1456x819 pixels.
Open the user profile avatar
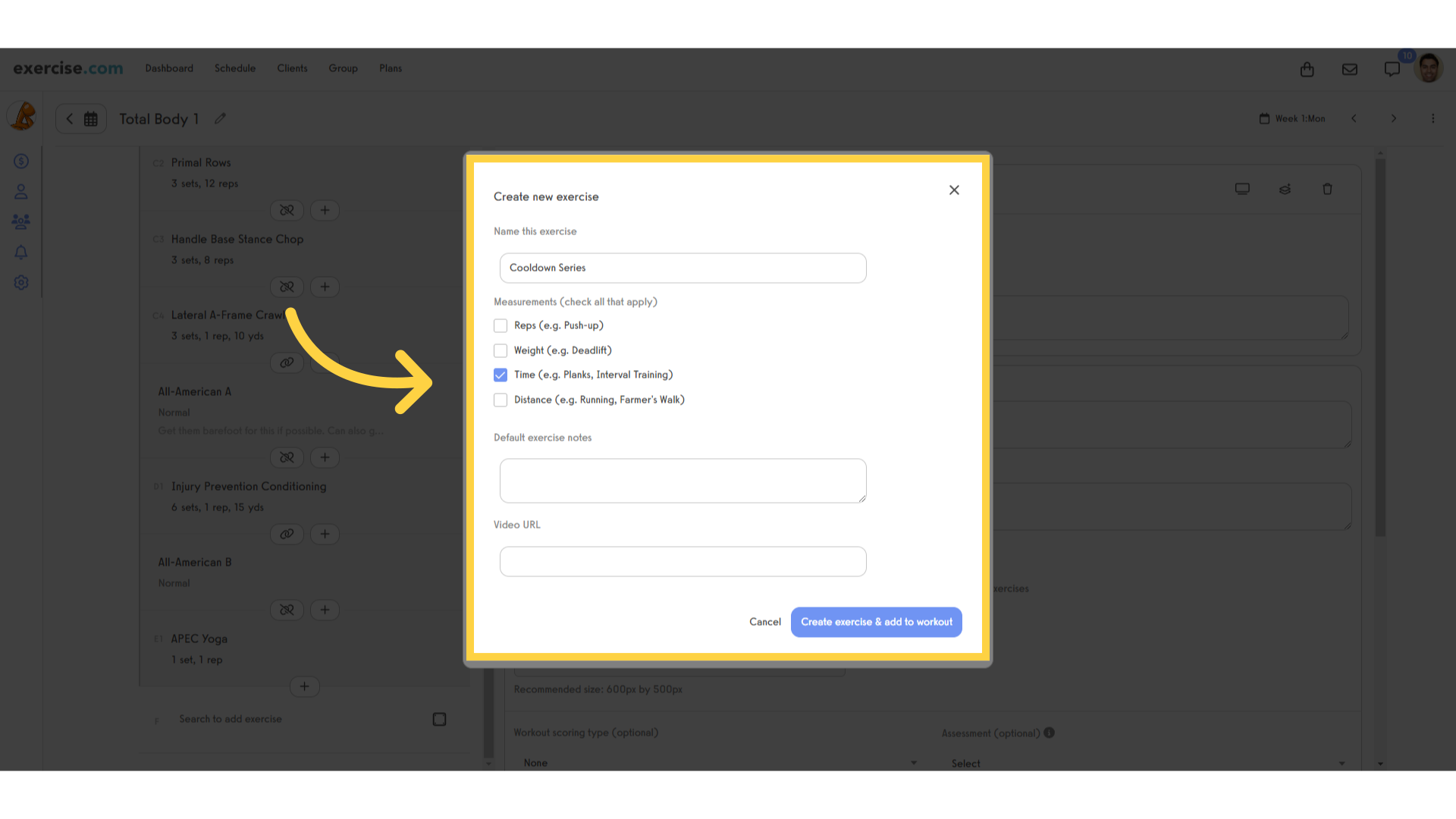coord(1429,68)
